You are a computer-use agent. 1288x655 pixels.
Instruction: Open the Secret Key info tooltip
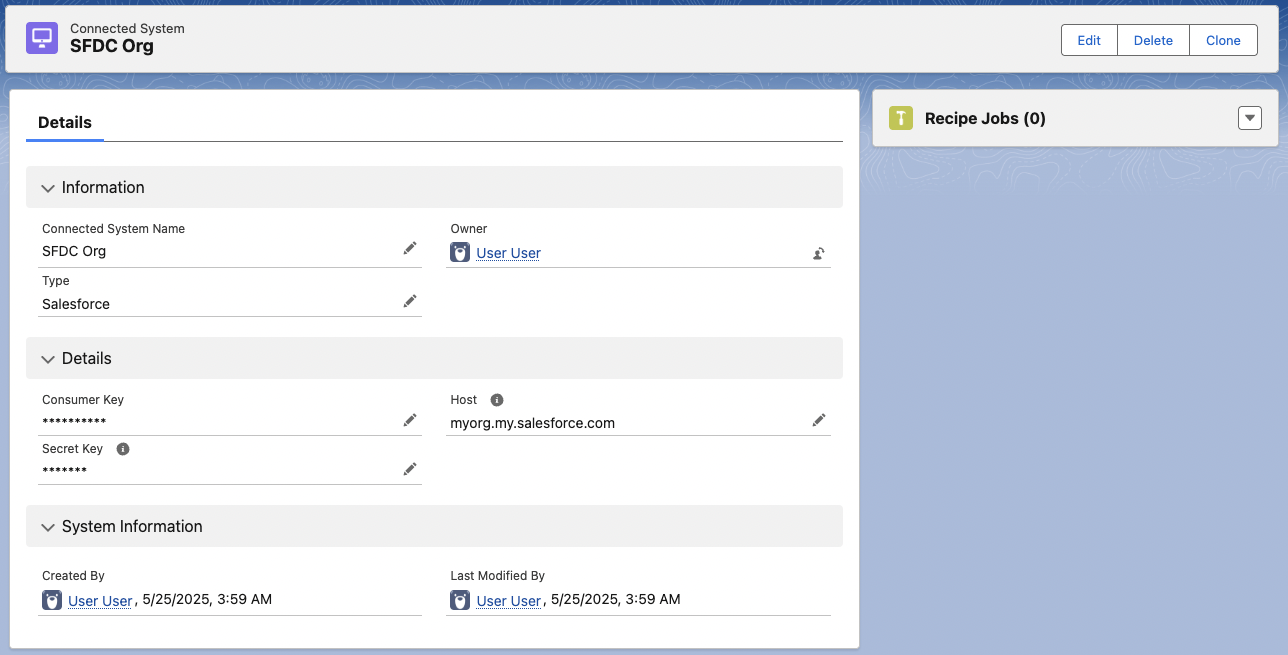coord(122,448)
